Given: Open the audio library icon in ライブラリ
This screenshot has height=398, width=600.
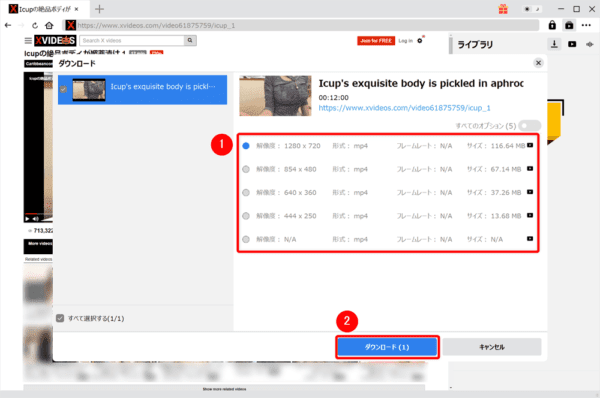Looking at the screenshot, I should [x=589, y=44].
